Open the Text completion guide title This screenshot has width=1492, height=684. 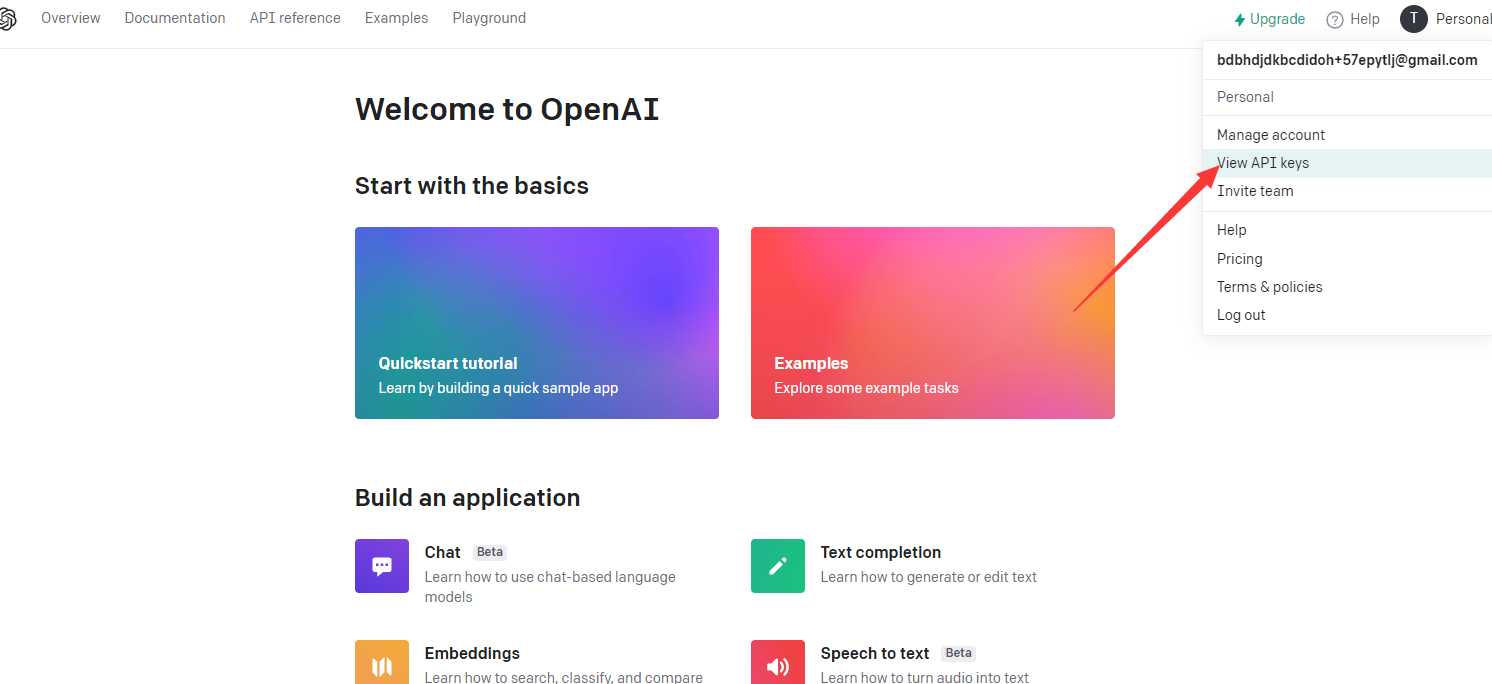click(881, 552)
